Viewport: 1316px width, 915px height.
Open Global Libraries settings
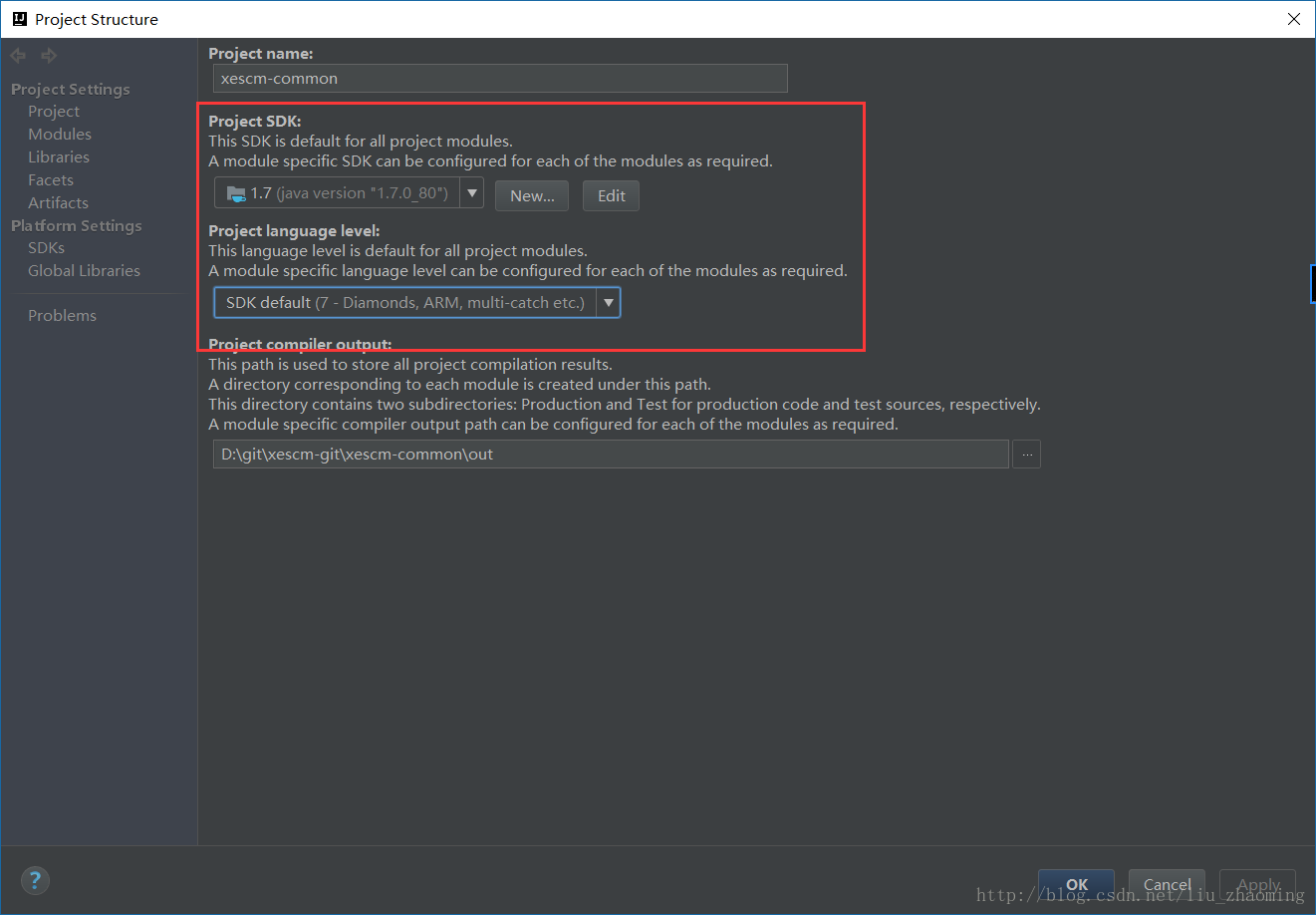click(84, 271)
